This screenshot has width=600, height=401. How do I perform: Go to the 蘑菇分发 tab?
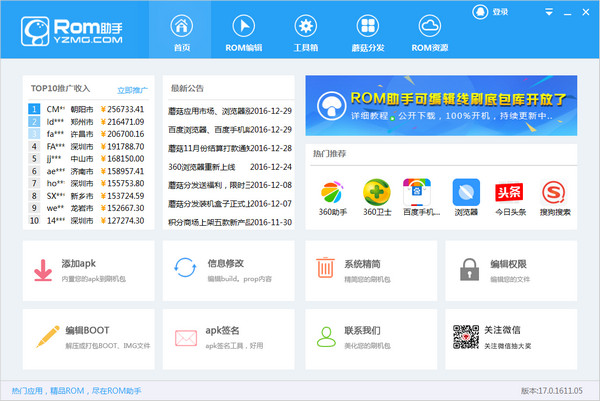click(368, 30)
